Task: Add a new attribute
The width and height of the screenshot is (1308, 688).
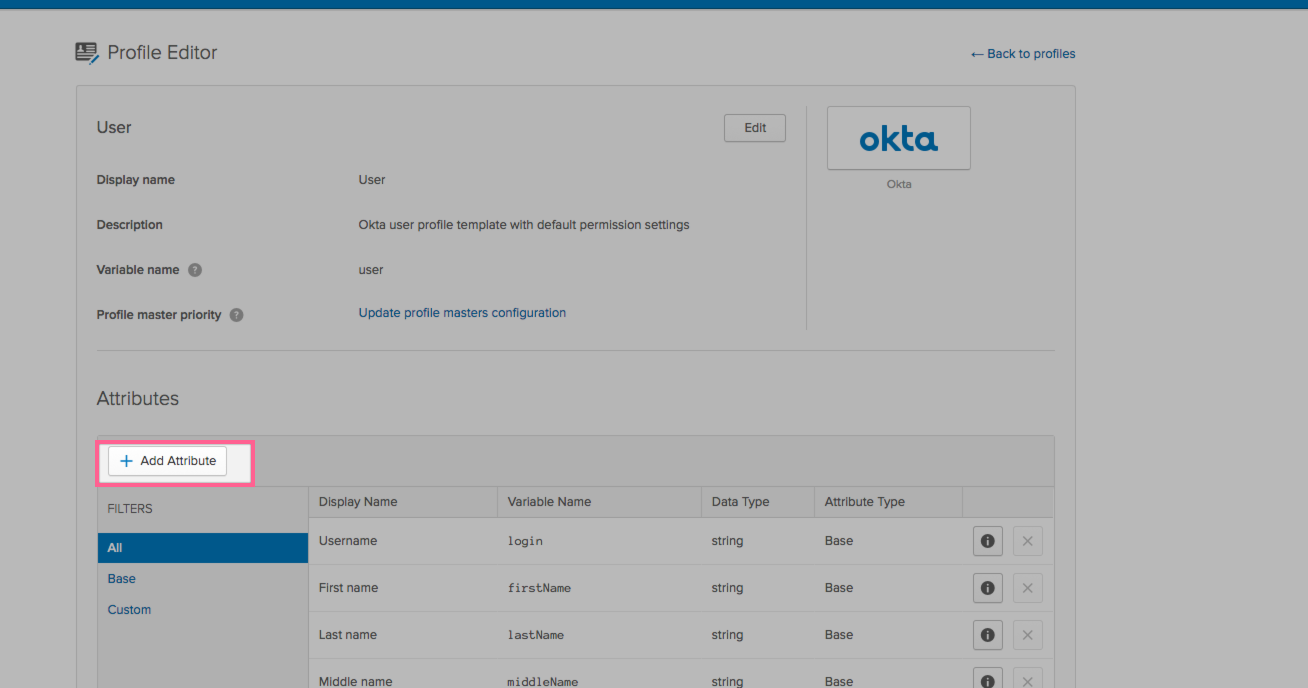Action: (167, 460)
